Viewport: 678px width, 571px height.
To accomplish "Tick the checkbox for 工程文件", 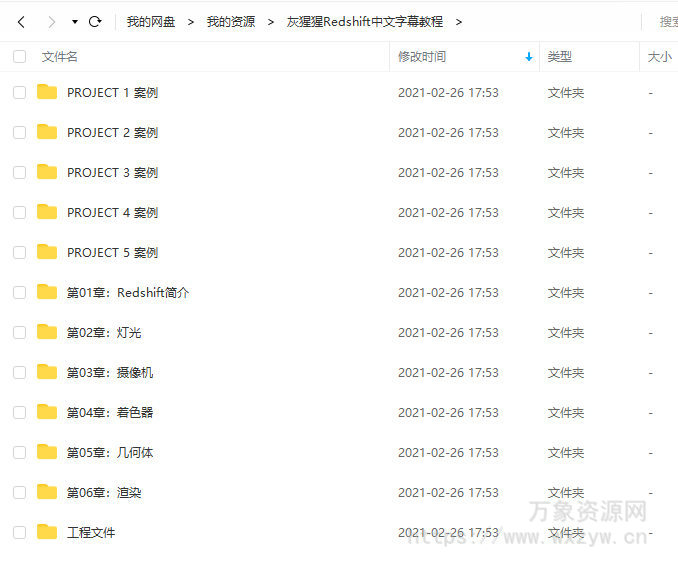I will 19,532.
